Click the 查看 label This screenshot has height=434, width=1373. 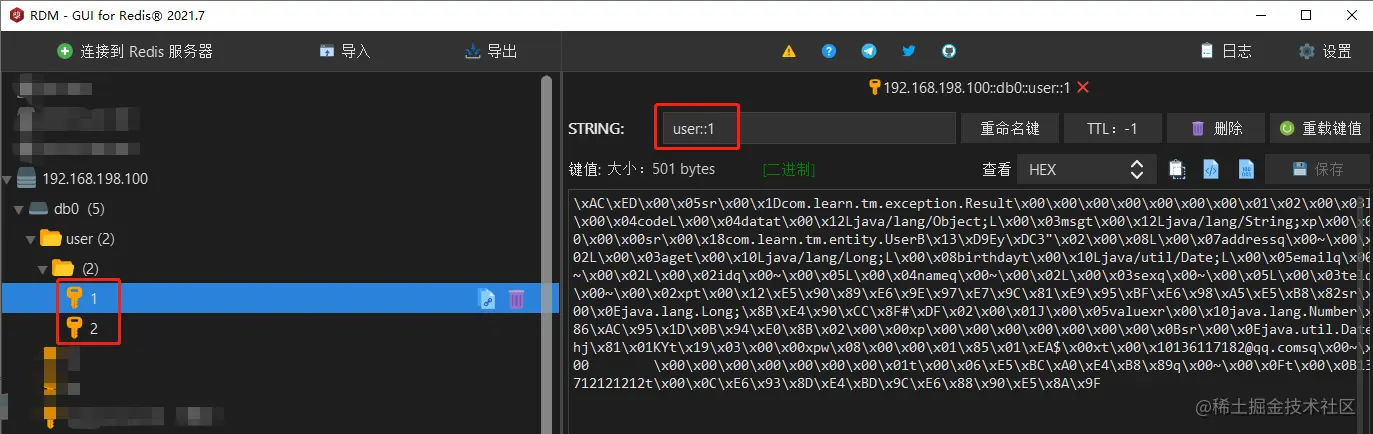pyautogui.click(x=996, y=169)
